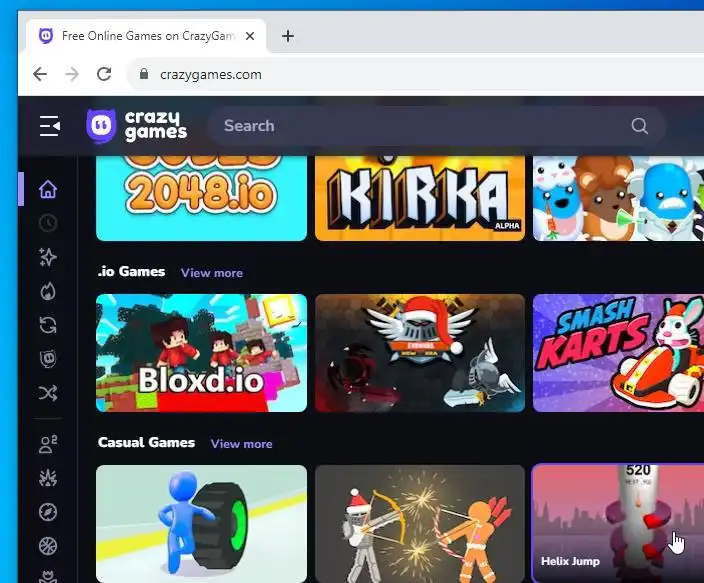
Task: Open the CrazyGames logo home link
Action: click(x=136, y=126)
